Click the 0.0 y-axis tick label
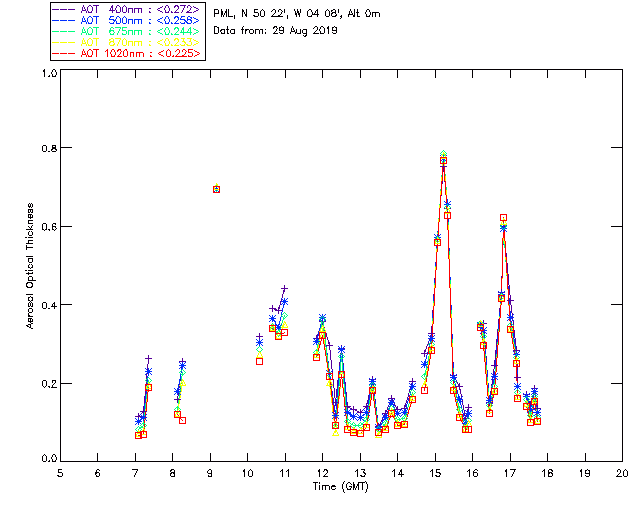The height and width of the screenshot is (512, 640). (x=47, y=460)
